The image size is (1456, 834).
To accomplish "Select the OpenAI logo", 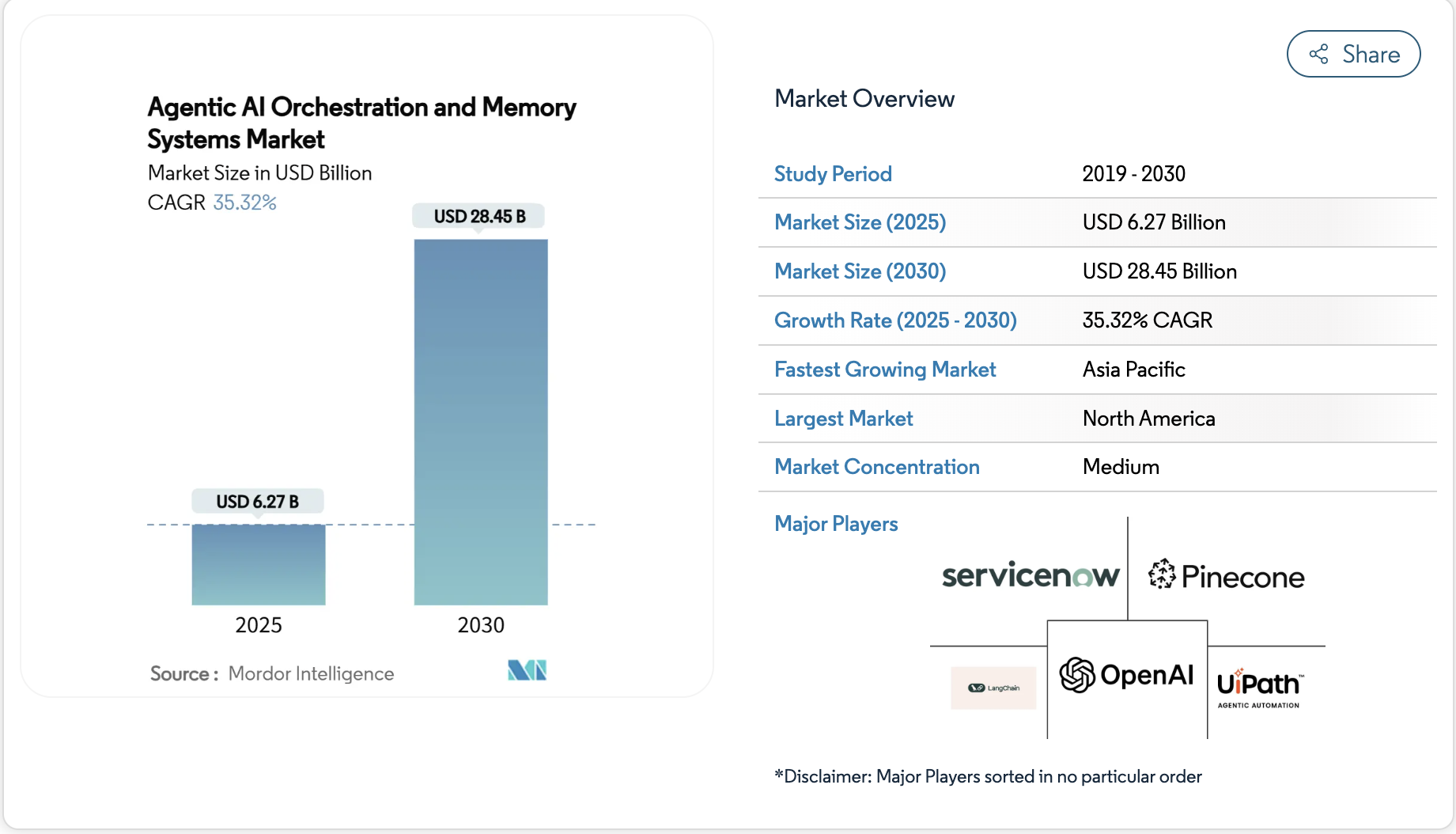I will 1126,676.
